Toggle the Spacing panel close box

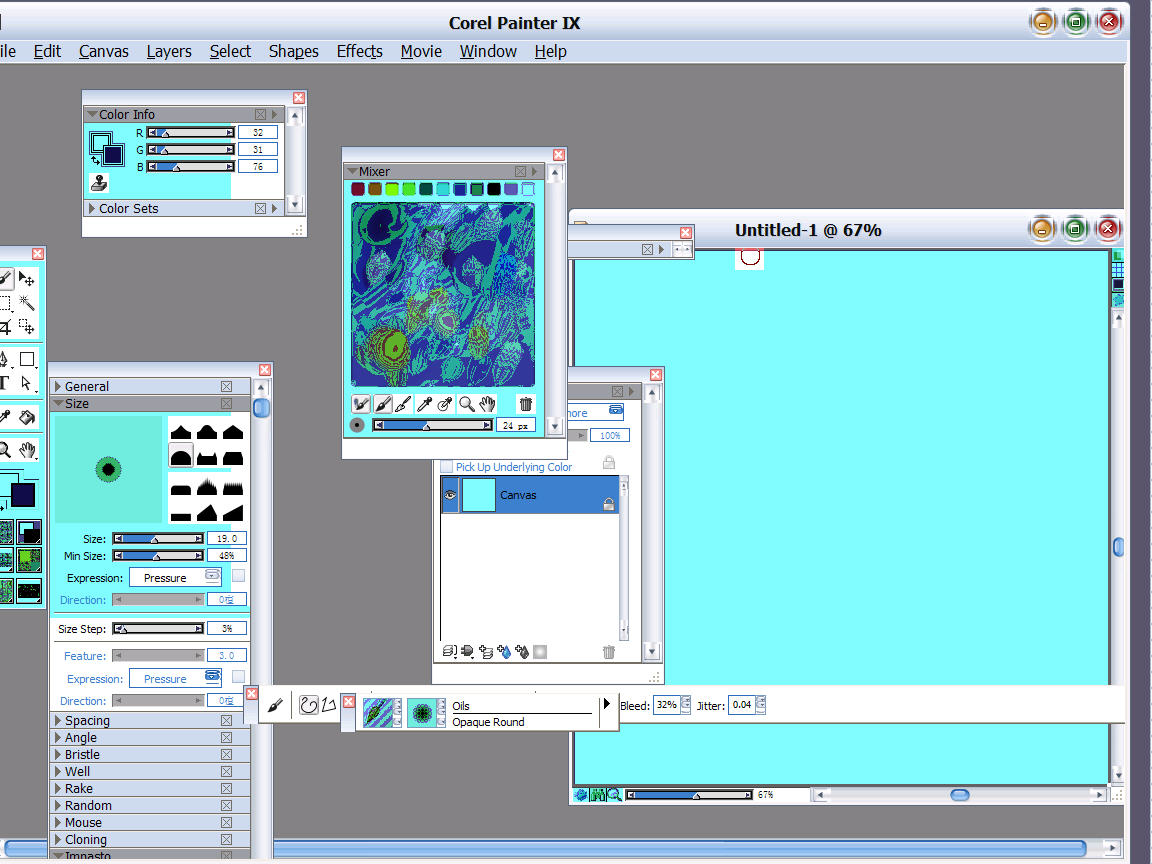click(x=226, y=721)
